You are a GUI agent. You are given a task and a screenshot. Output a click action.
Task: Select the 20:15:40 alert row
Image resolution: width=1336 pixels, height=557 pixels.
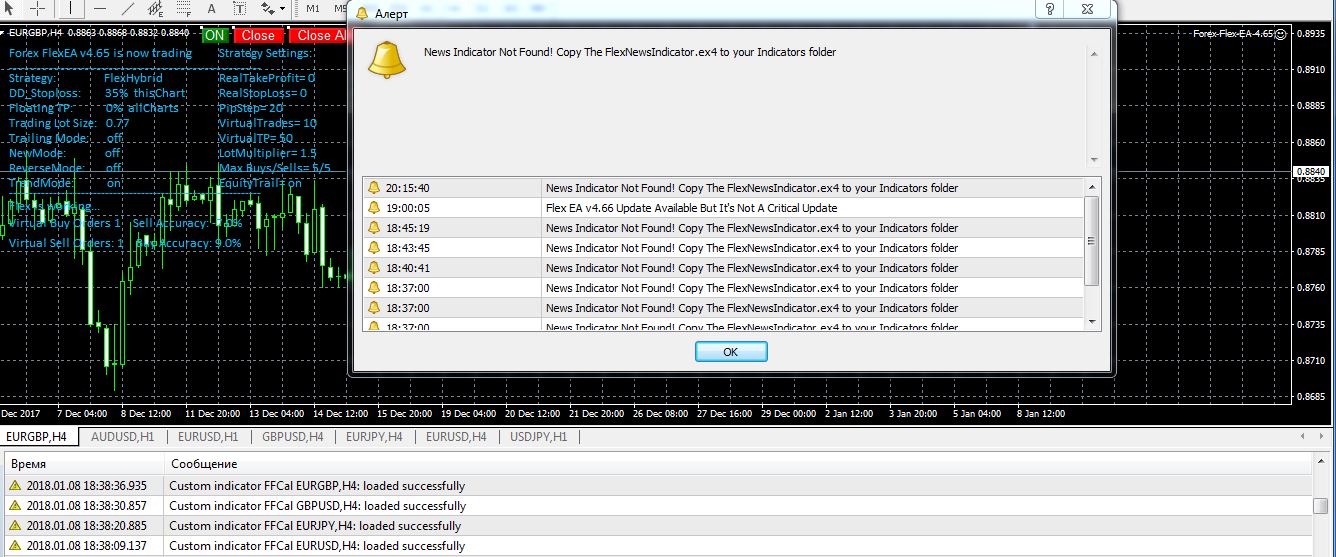pos(723,188)
